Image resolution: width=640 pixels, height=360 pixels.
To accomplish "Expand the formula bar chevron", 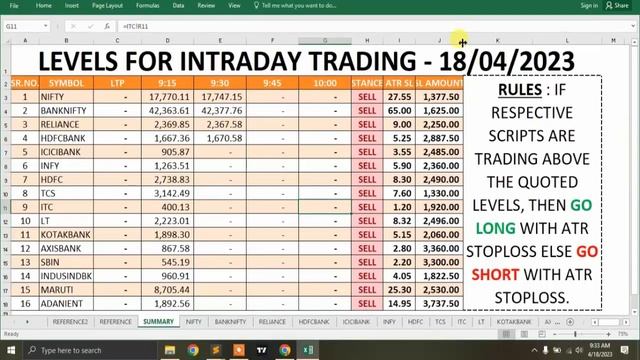I will point(633,26).
